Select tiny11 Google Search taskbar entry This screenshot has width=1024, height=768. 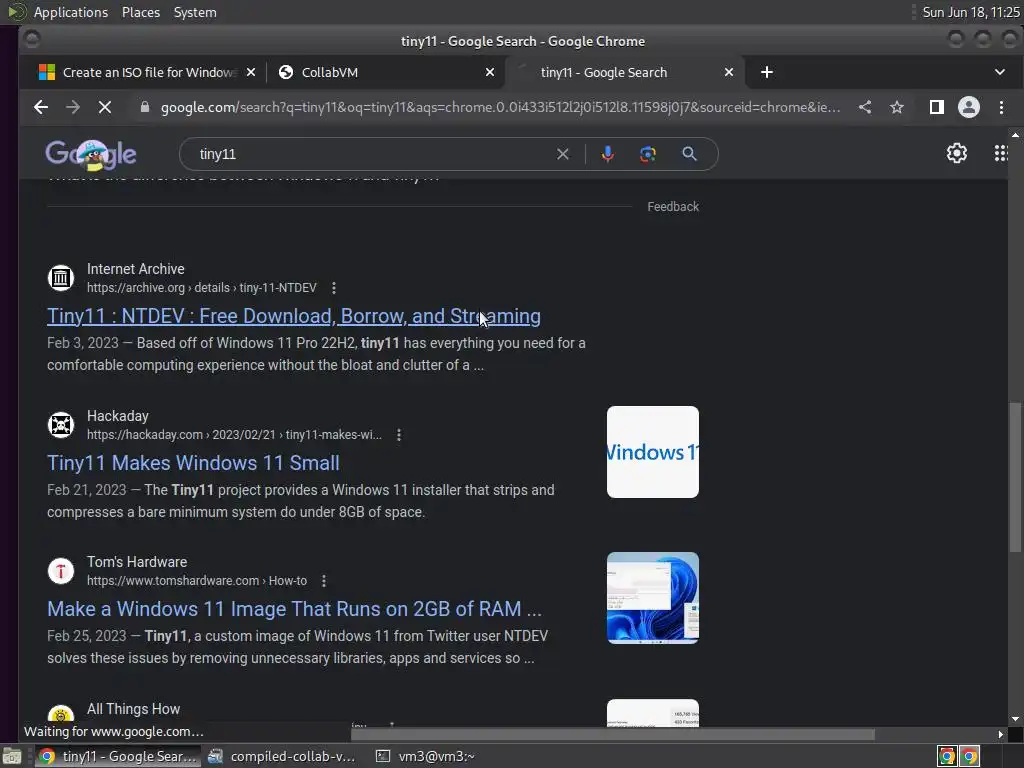click(x=118, y=756)
